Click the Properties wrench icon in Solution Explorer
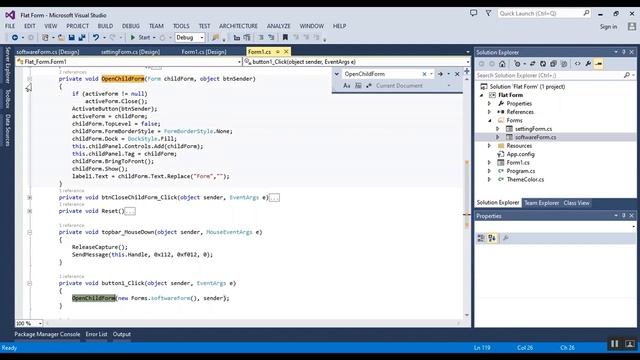640x360 pixels. click(x=588, y=64)
